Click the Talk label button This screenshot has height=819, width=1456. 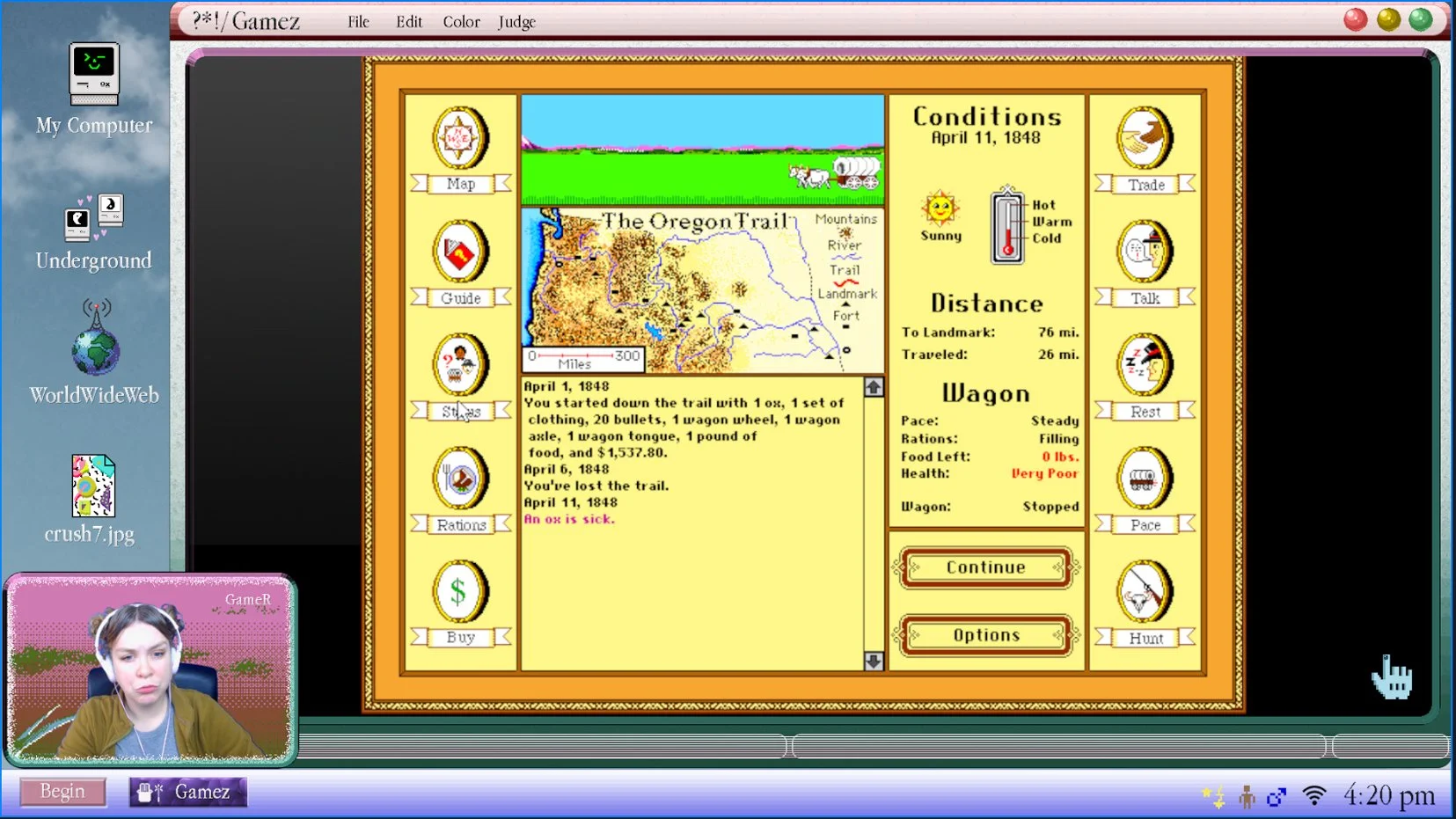[1146, 298]
